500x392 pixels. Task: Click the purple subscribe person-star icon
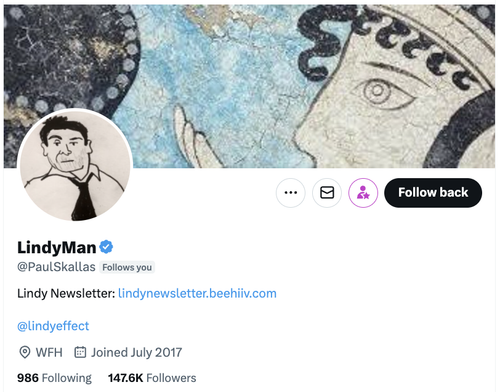(x=363, y=193)
